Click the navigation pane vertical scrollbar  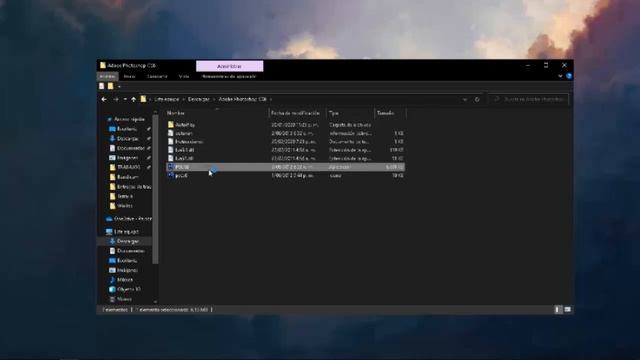(155, 190)
